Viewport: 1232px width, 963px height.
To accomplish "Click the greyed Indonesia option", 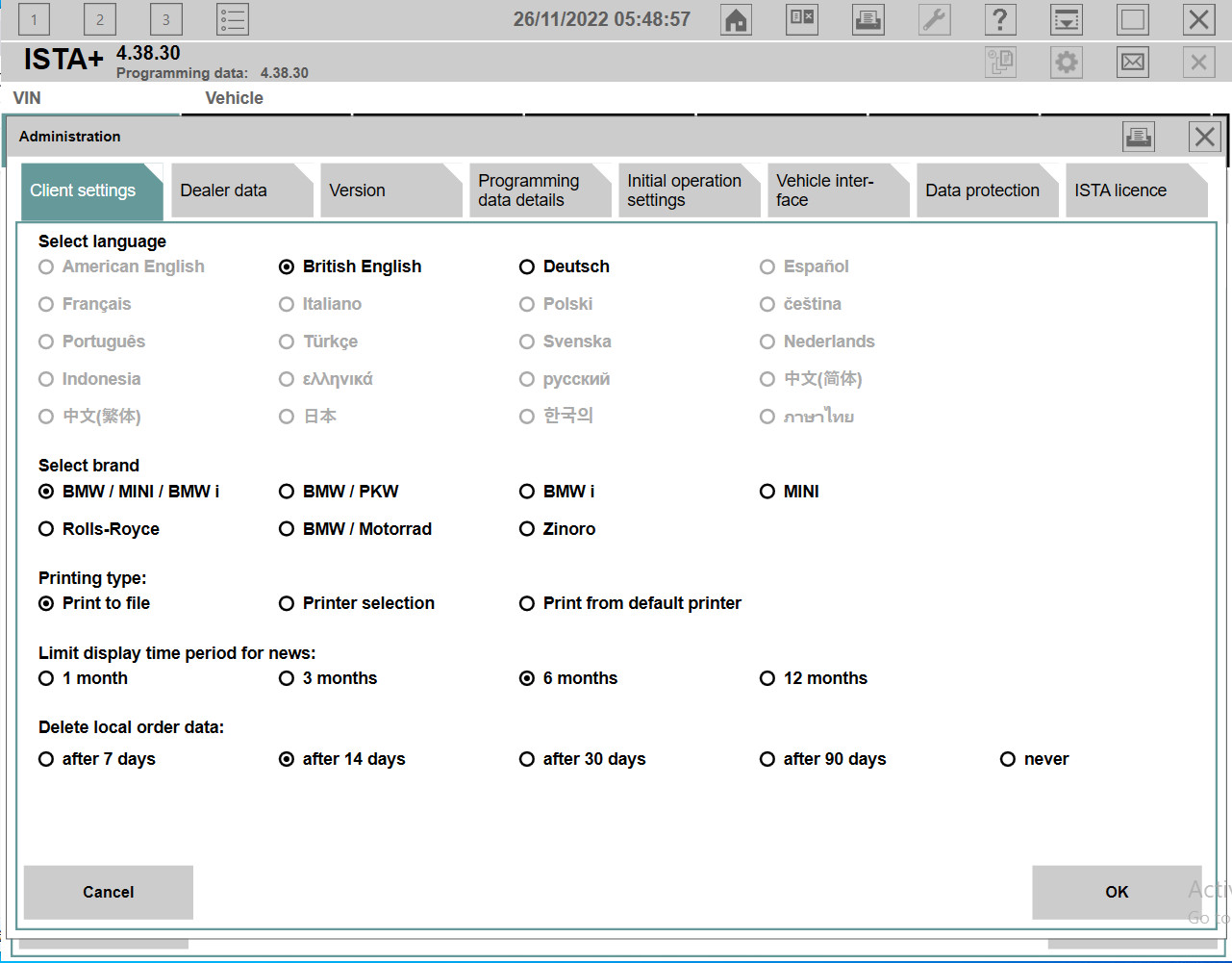I will click(89, 379).
